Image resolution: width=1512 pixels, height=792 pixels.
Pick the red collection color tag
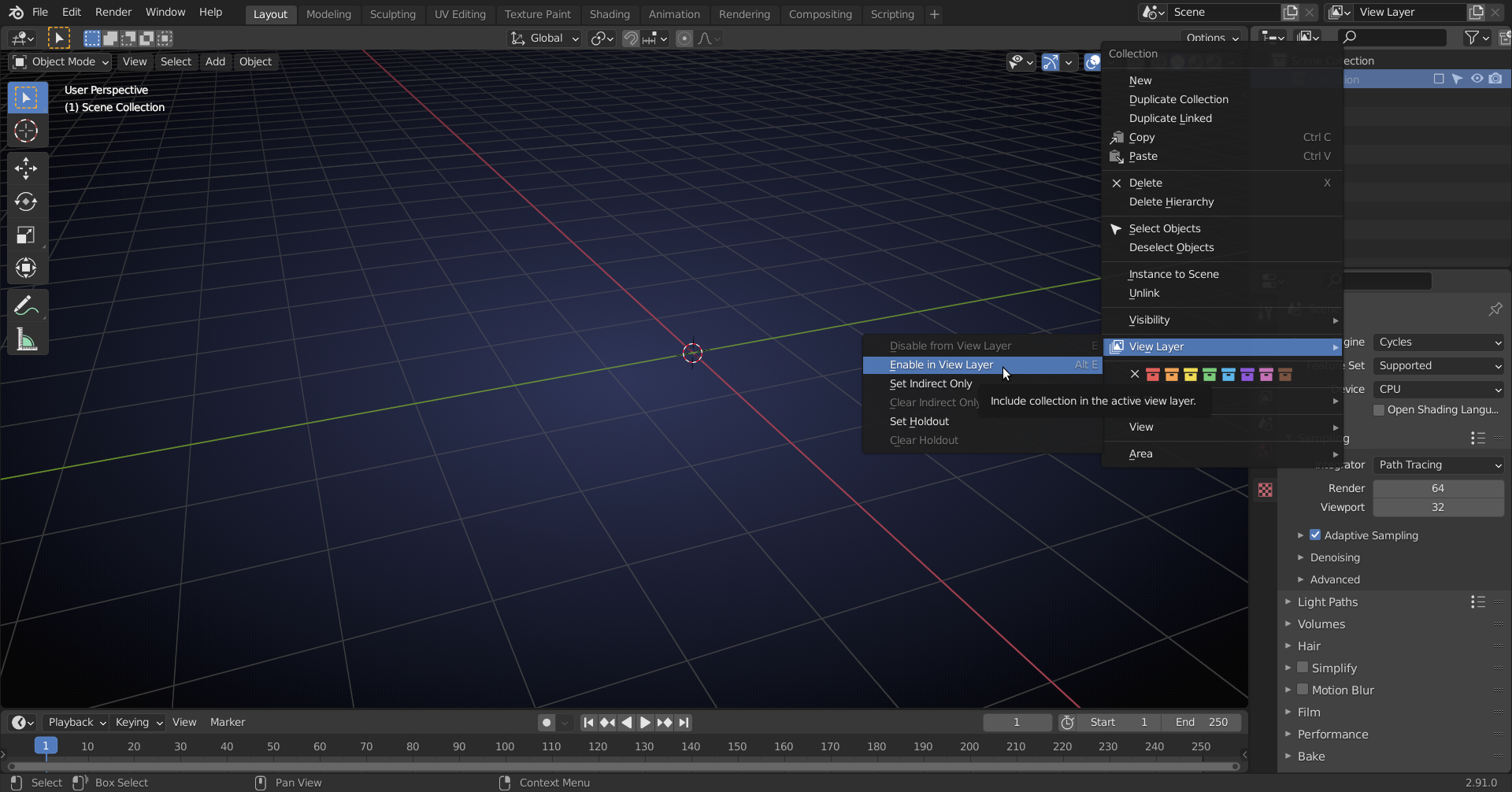[x=1153, y=375]
